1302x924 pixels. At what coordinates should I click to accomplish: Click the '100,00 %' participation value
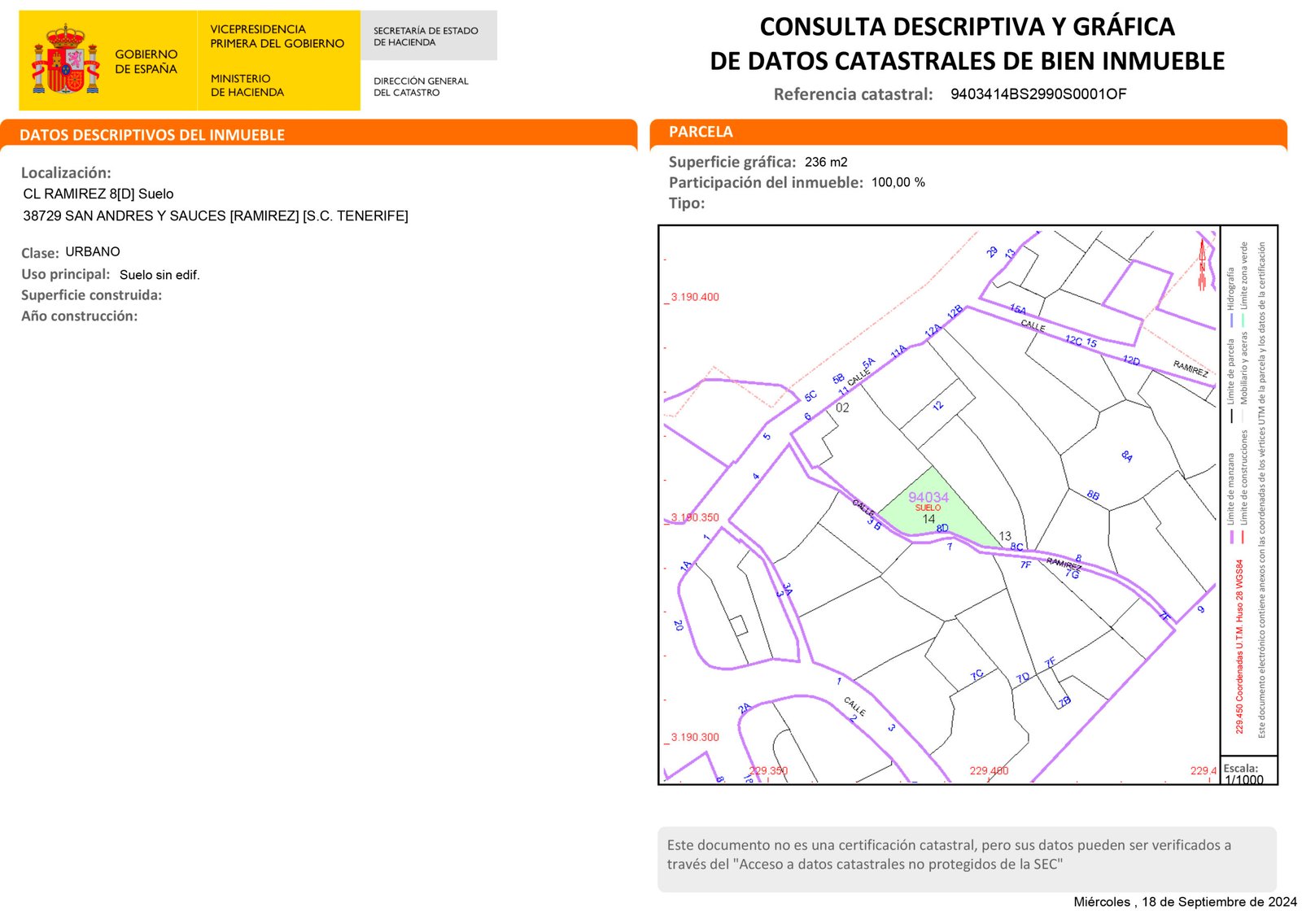coord(898,182)
